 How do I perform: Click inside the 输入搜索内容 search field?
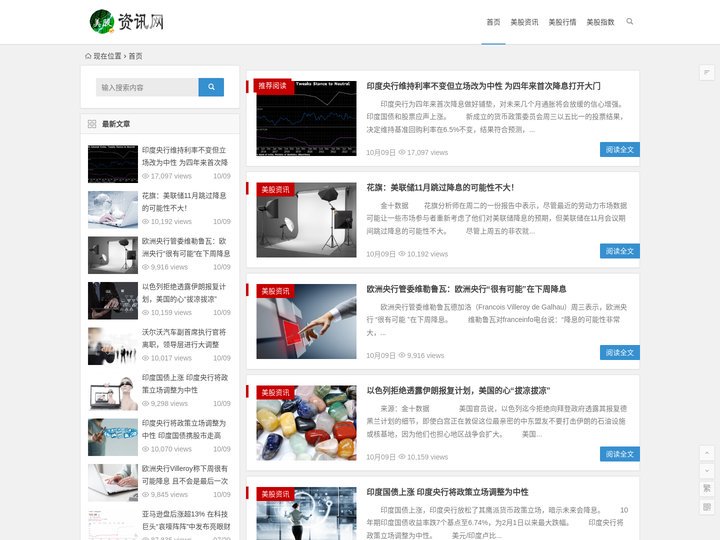coord(147,87)
